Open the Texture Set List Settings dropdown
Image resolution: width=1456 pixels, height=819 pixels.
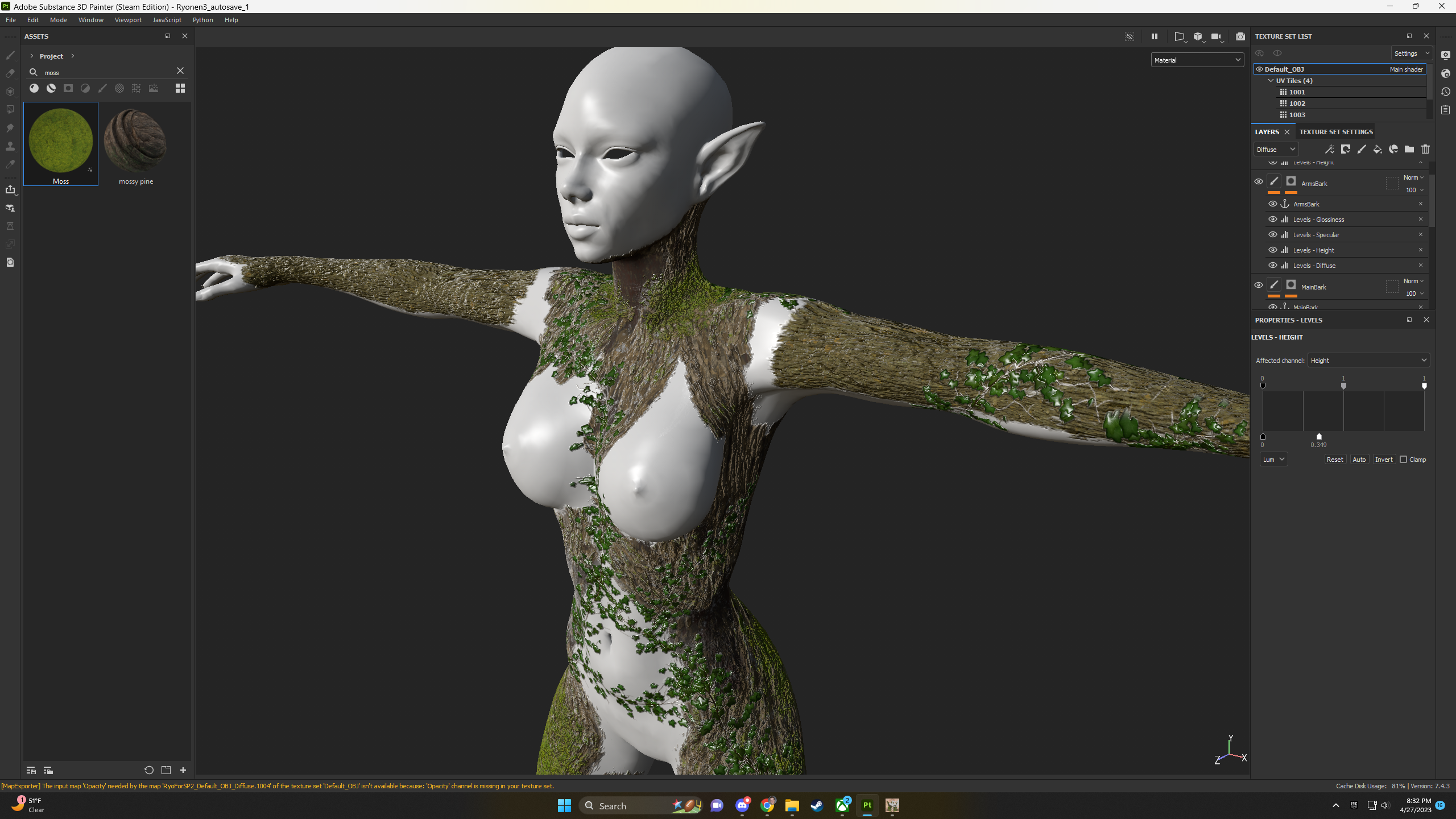tap(1412, 53)
